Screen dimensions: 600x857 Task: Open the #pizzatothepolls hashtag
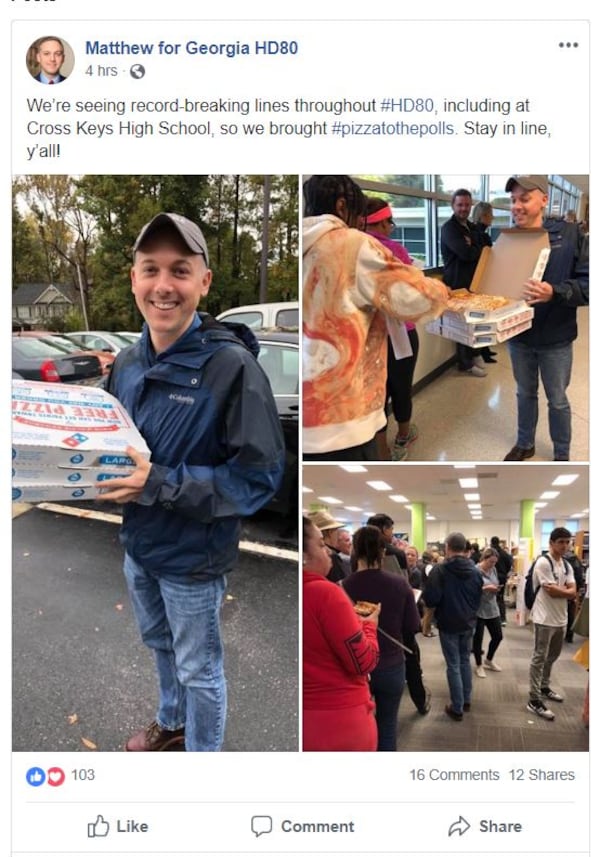(393, 128)
